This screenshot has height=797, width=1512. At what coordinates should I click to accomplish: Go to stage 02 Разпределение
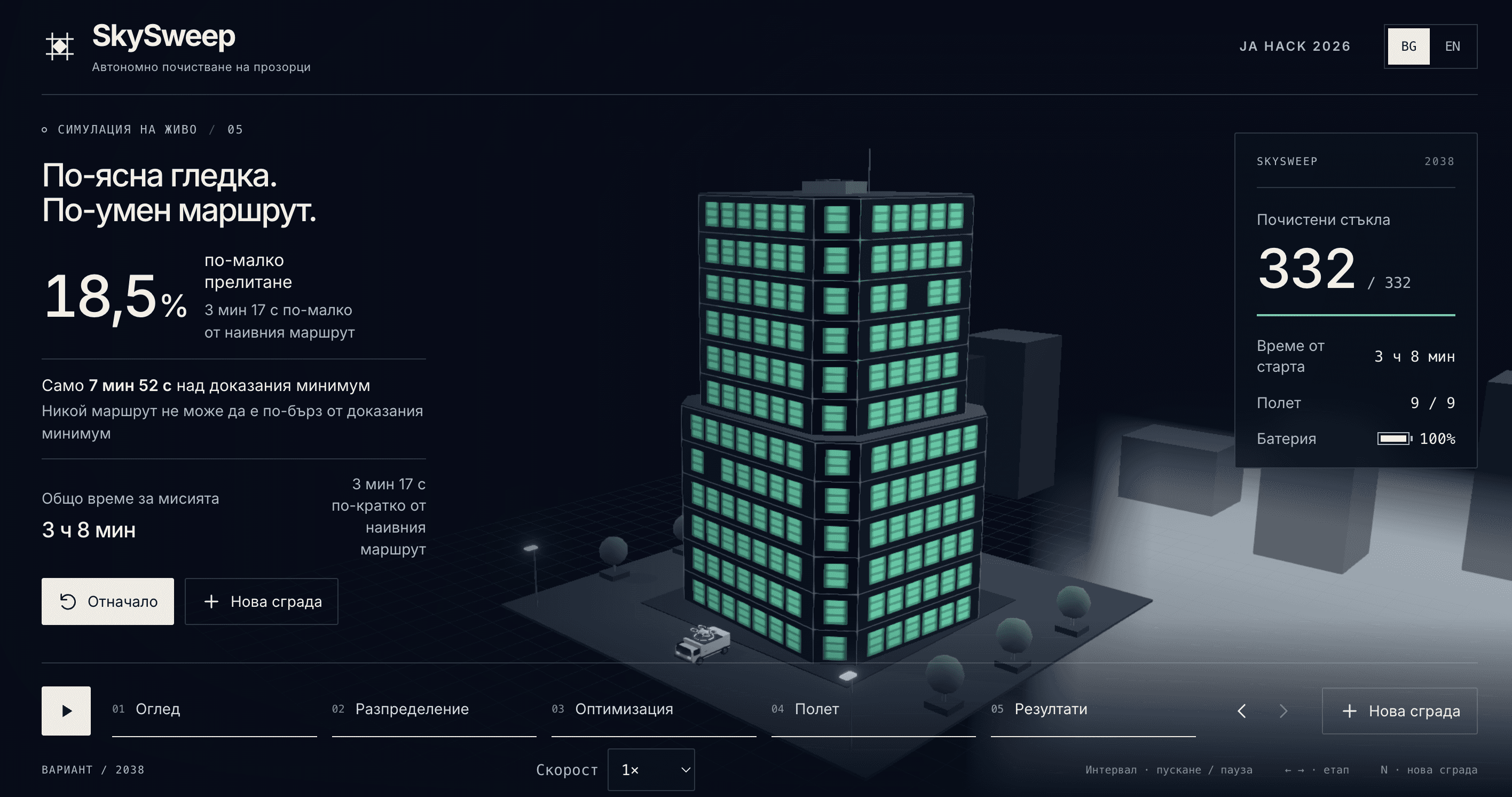[434, 712]
